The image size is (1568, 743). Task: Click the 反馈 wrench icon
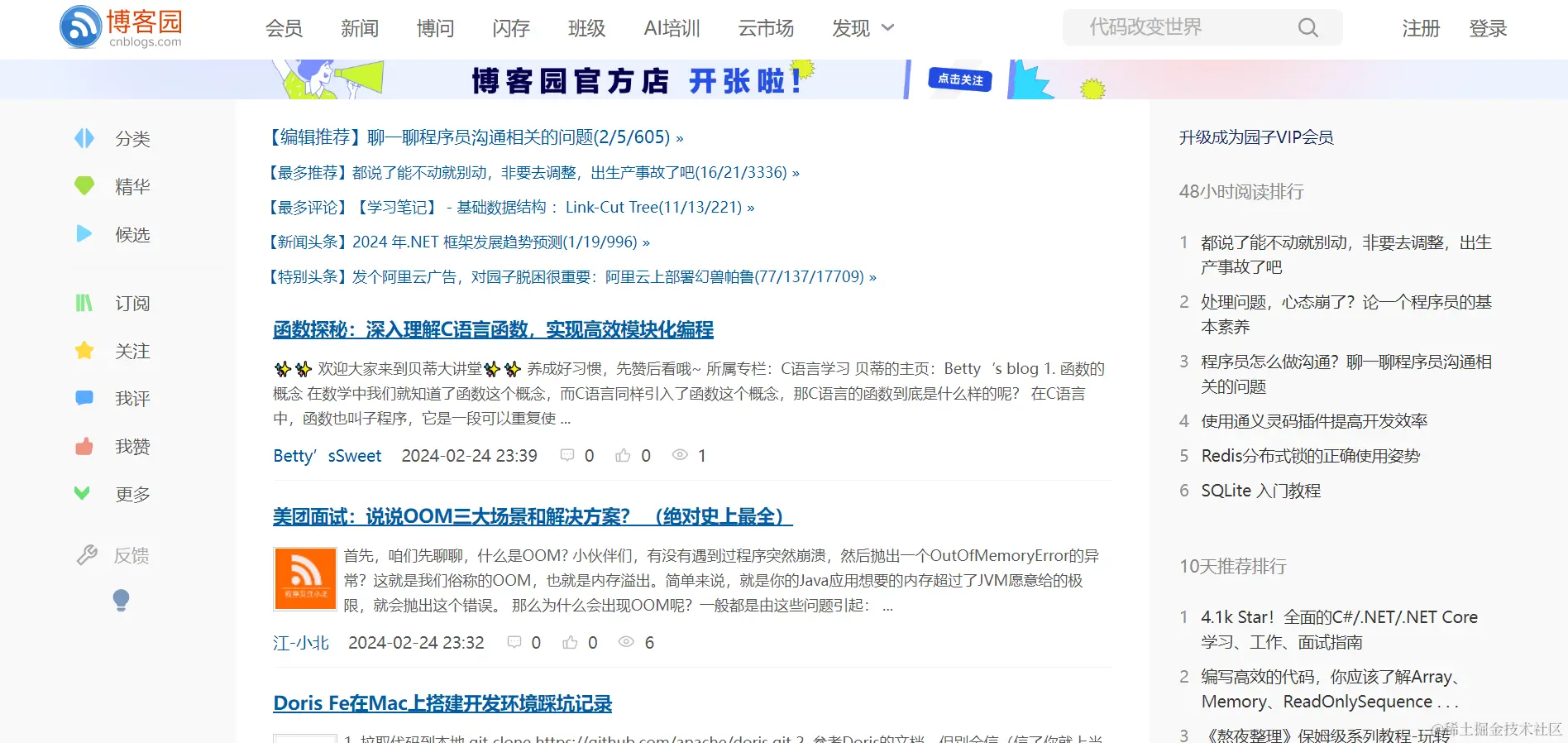pyautogui.click(x=87, y=555)
